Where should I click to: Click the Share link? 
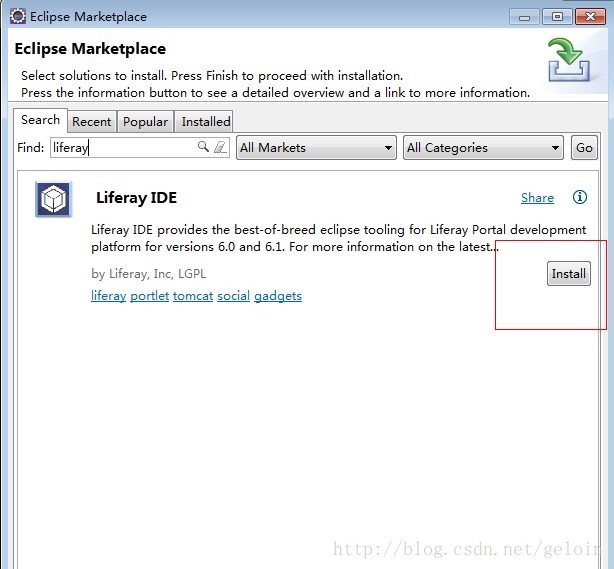[537, 198]
